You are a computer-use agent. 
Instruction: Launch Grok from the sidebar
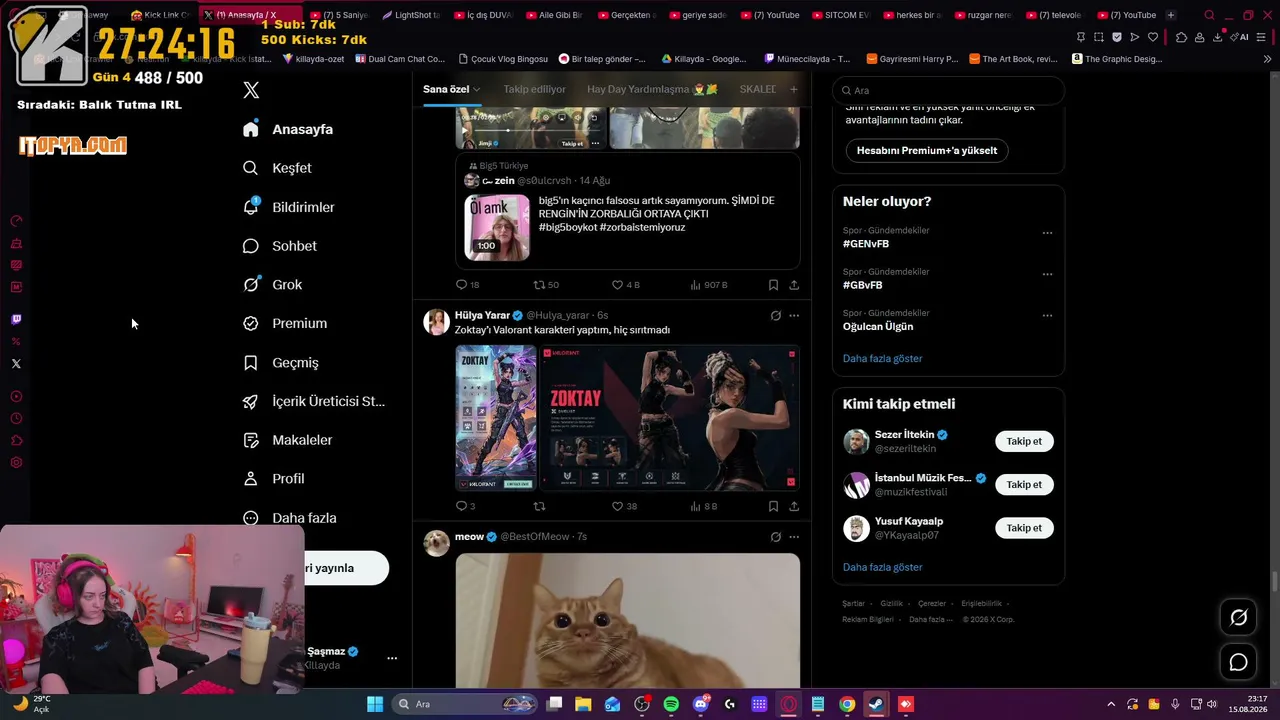(x=272, y=285)
